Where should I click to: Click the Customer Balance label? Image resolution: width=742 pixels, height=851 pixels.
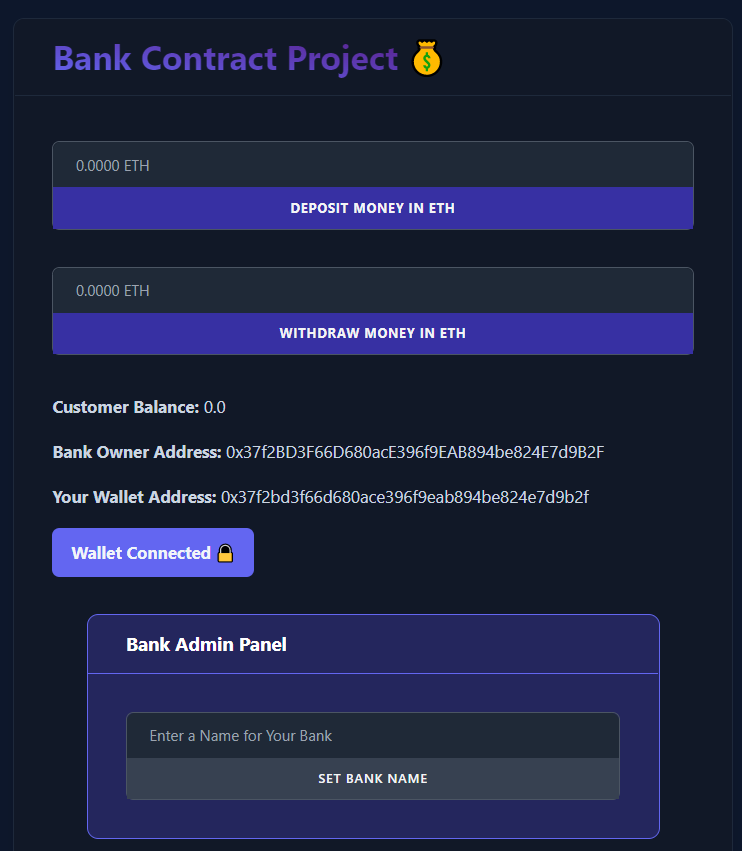(124, 407)
